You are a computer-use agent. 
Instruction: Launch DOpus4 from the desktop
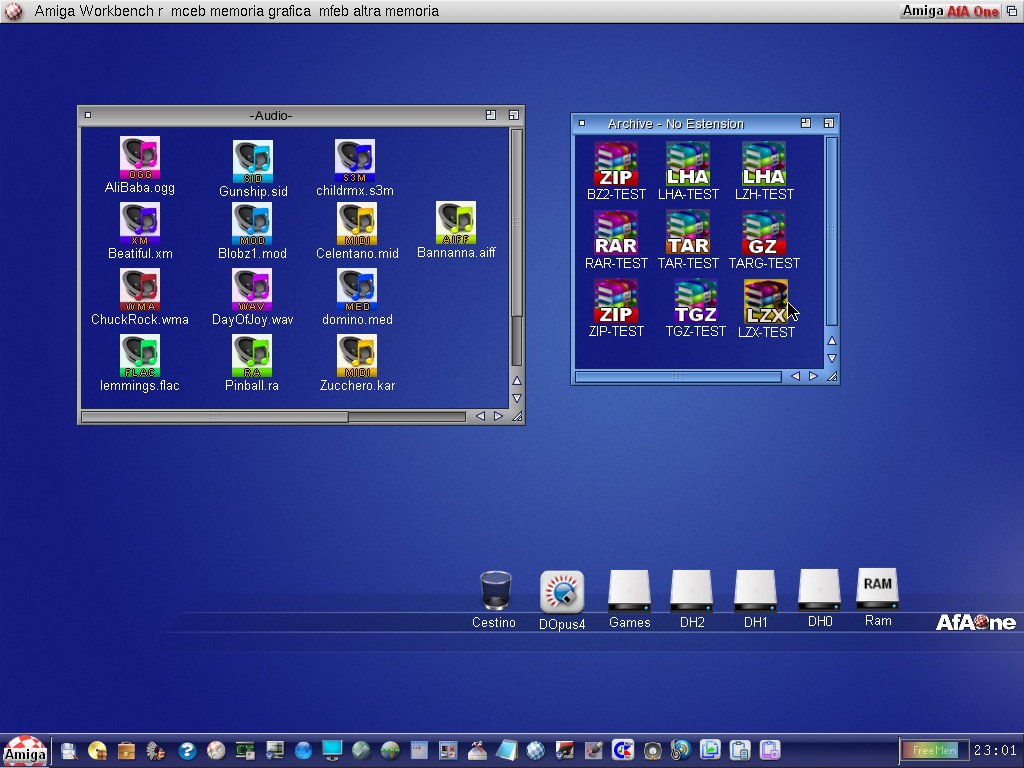562,592
